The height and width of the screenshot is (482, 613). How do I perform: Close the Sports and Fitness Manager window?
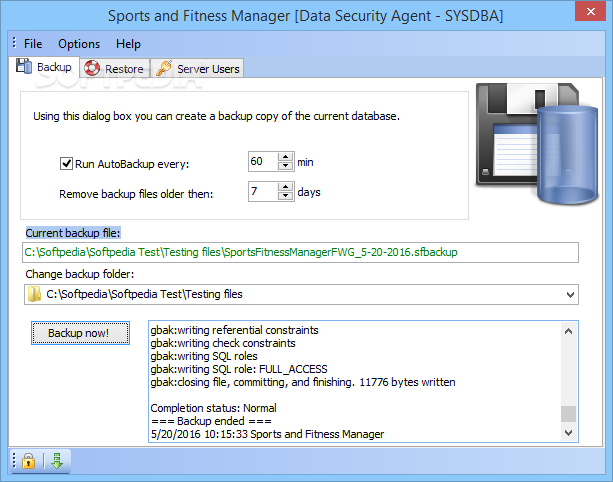pyautogui.click(x=590, y=11)
